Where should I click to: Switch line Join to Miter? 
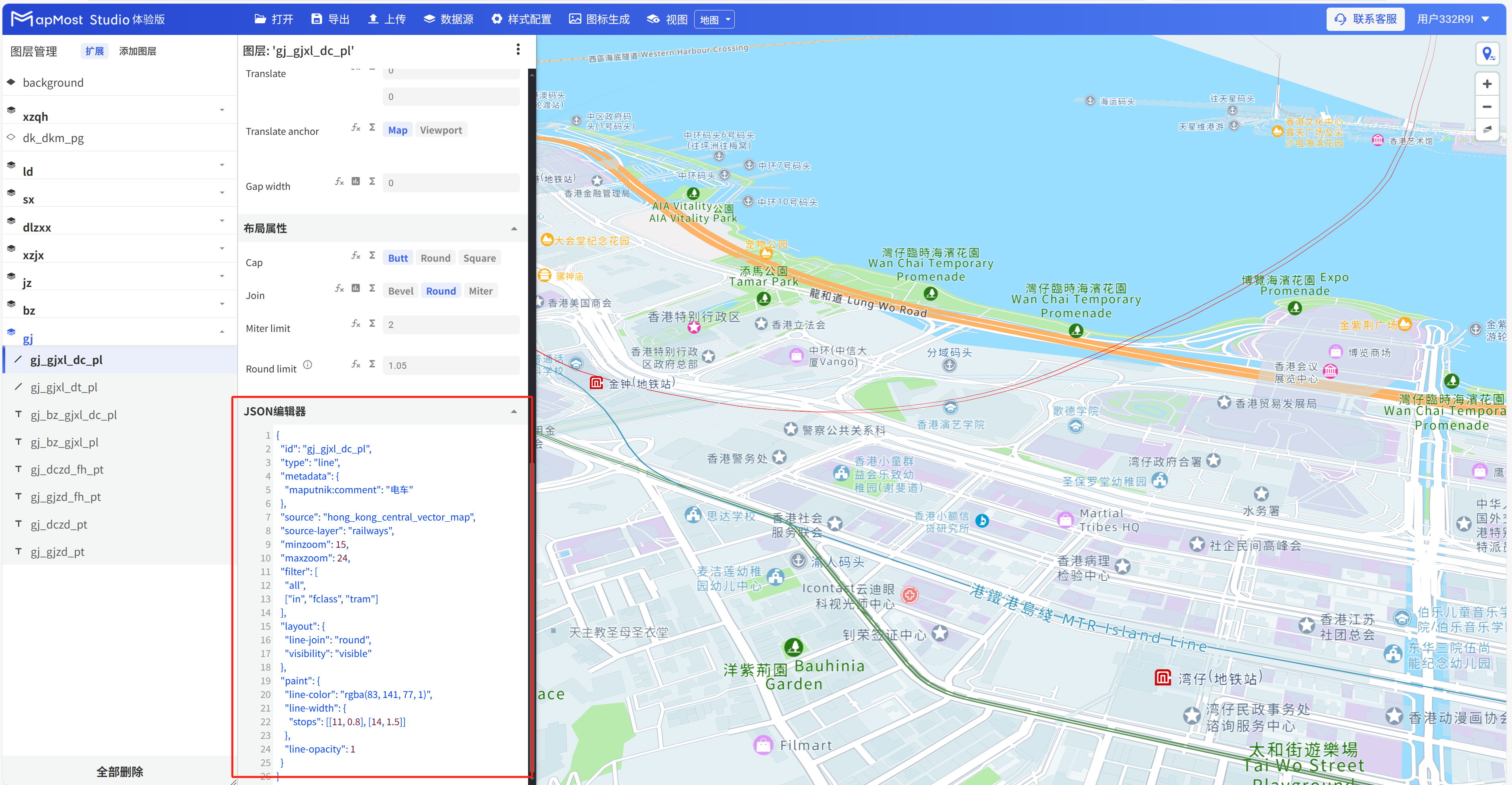click(x=480, y=290)
